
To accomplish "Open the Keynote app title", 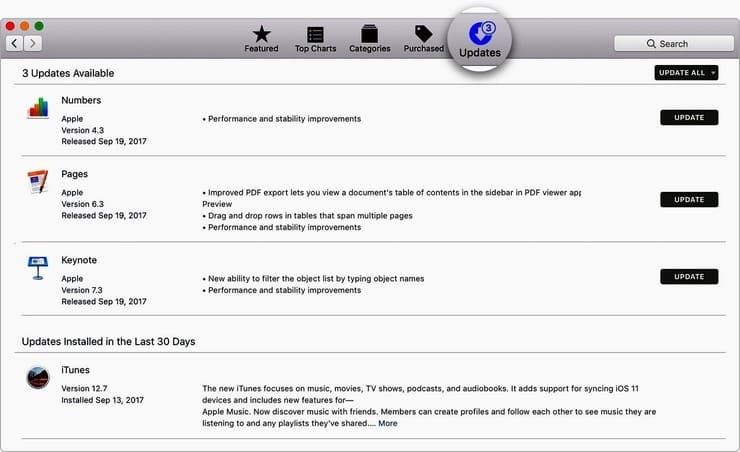I will (x=79, y=260).
